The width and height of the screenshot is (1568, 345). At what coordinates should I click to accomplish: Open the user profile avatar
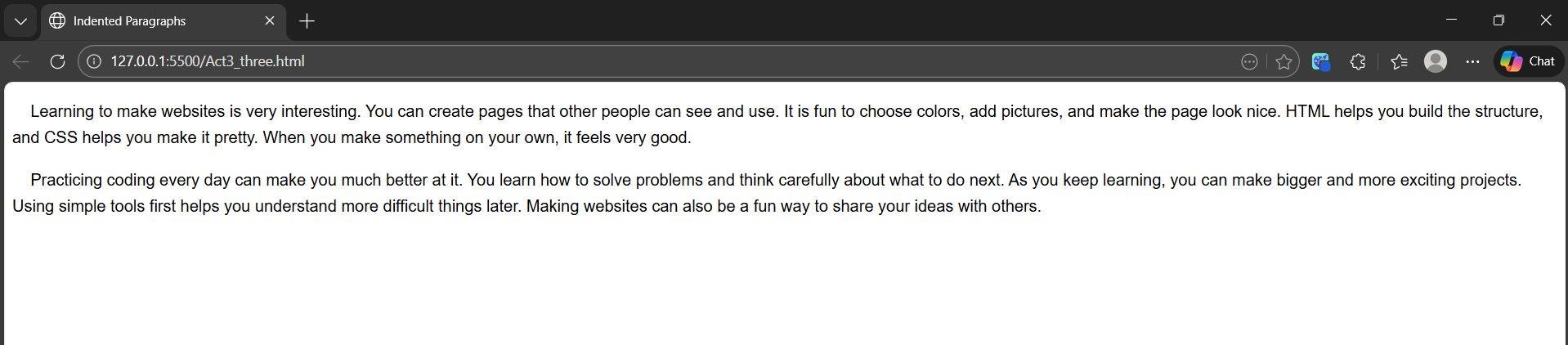[1435, 61]
